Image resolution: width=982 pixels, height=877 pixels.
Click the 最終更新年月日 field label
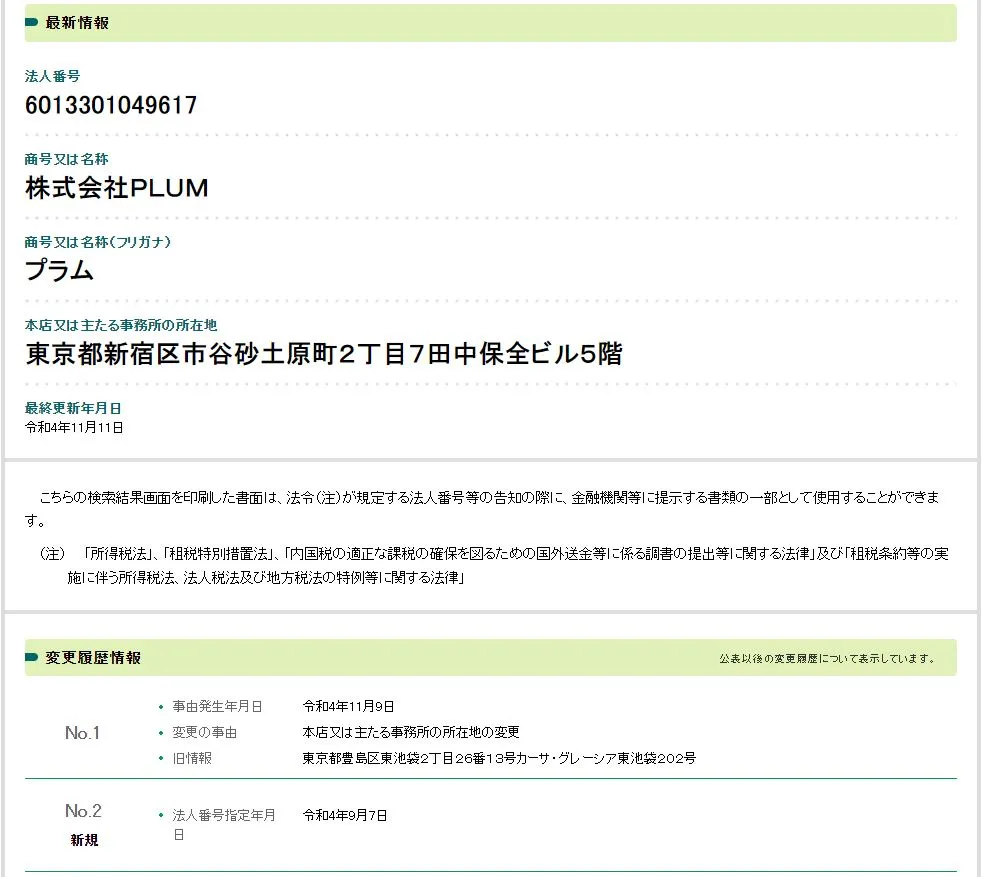point(73,408)
